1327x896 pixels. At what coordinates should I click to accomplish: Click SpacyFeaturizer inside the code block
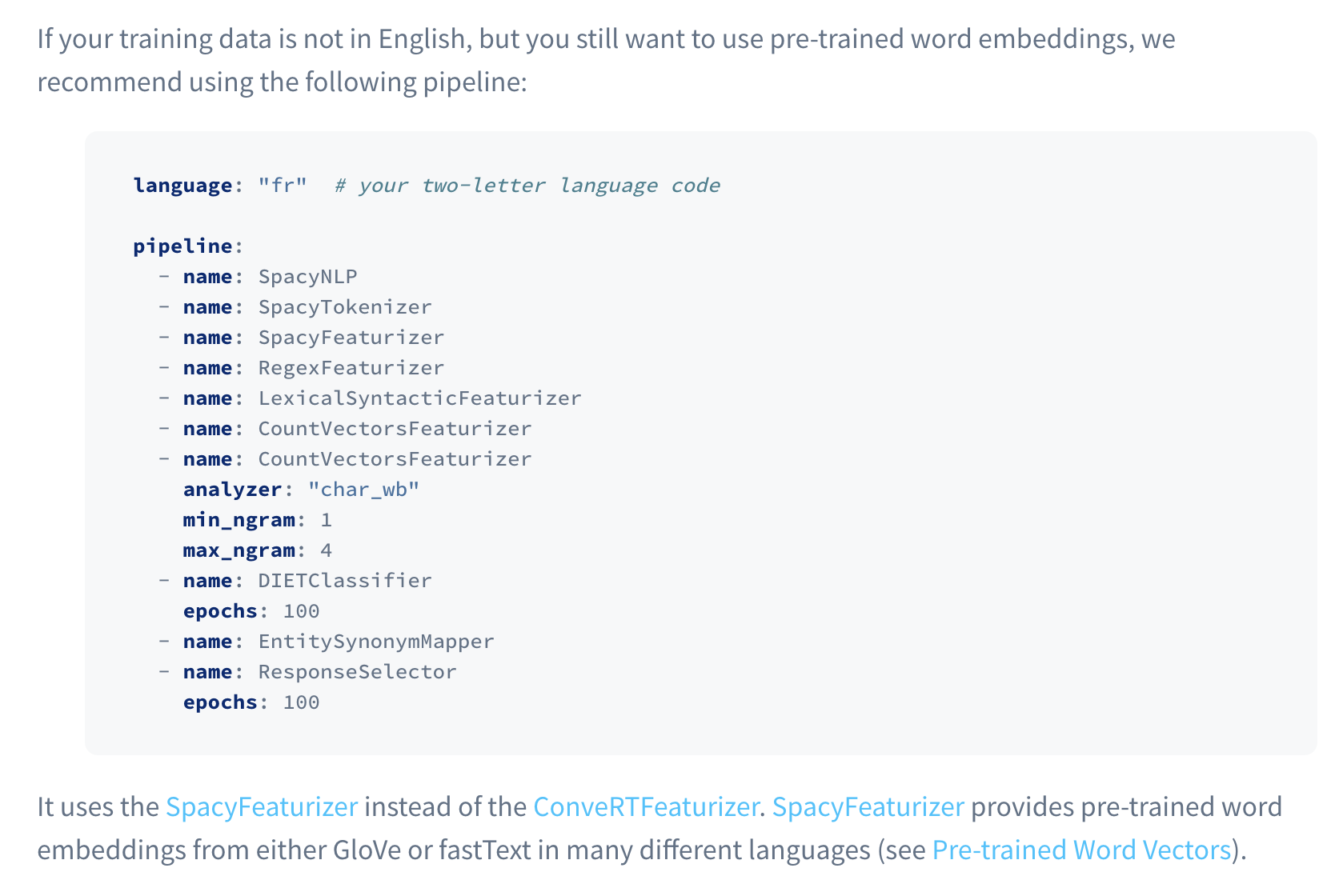(351, 338)
